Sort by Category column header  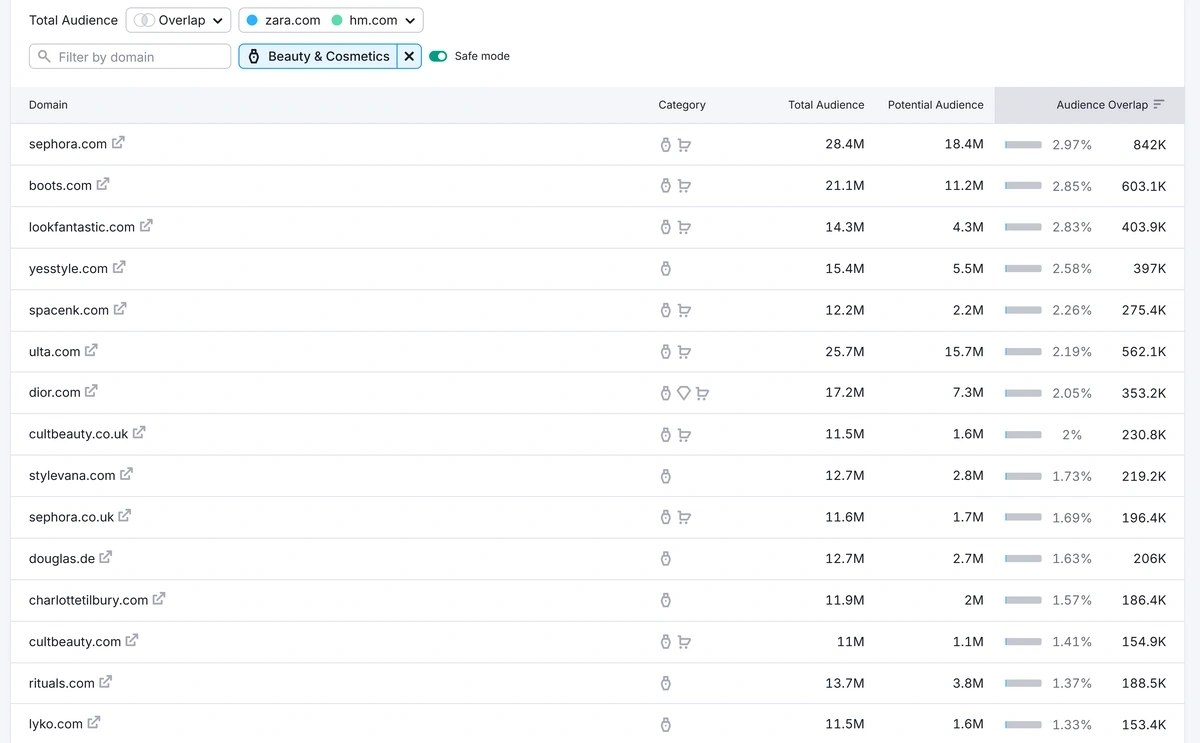coord(682,105)
